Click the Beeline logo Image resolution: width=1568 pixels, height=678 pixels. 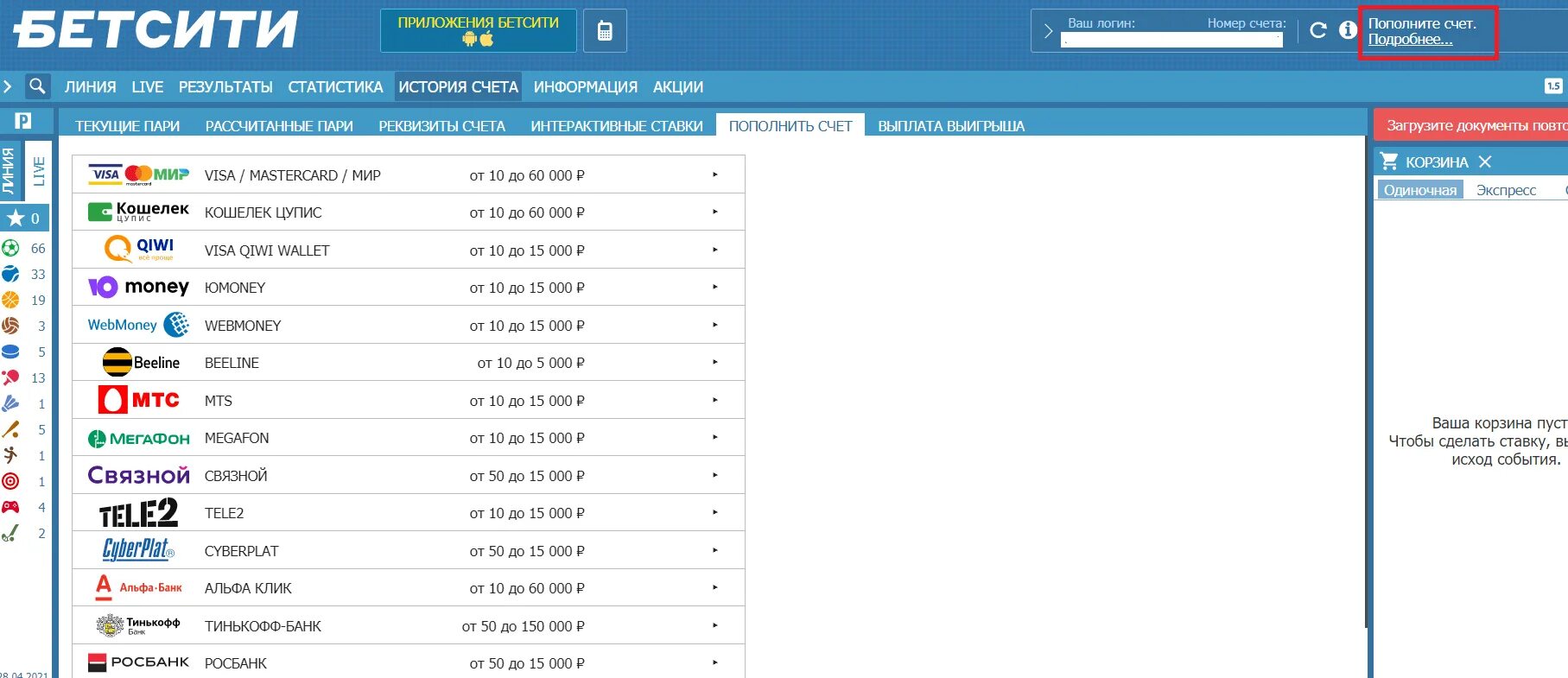click(x=141, y=363)
